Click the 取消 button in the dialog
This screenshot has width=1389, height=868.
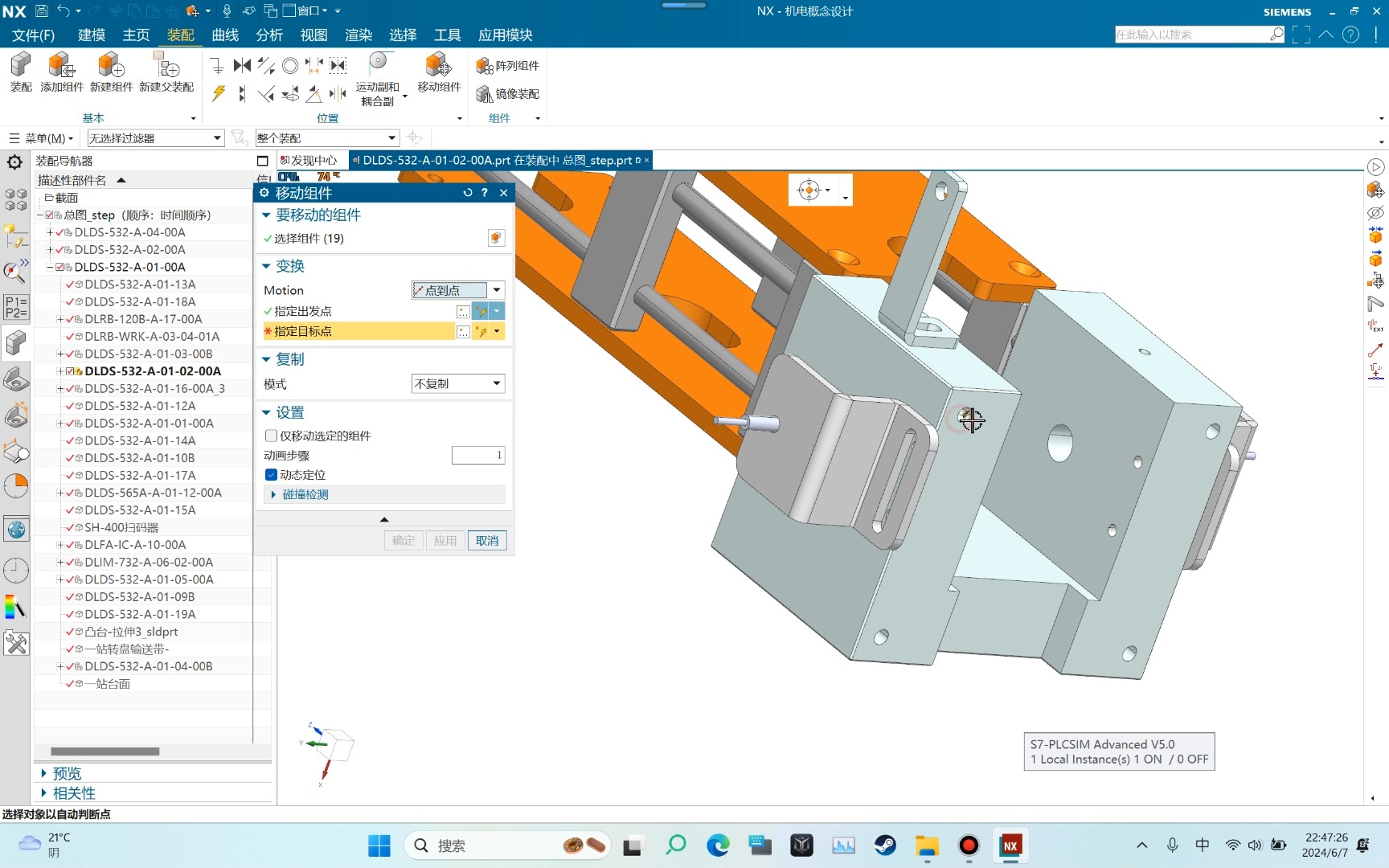tap(487, 541)
